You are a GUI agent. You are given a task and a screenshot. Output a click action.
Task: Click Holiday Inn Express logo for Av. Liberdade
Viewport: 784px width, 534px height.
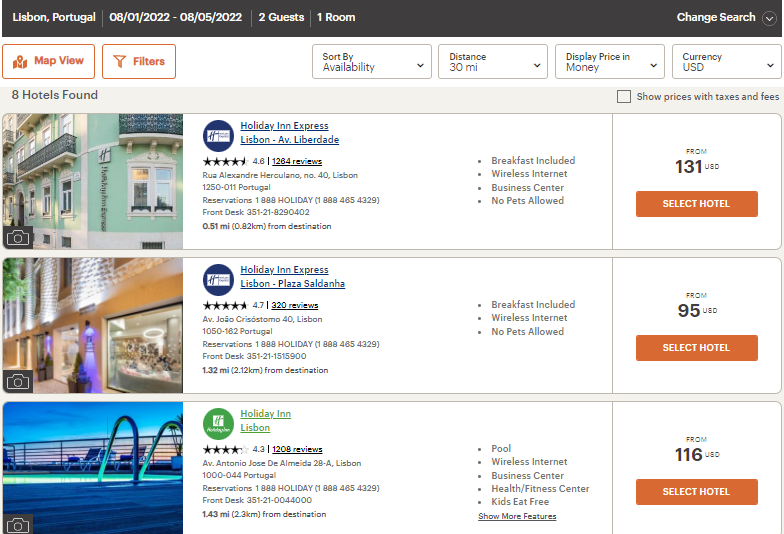pyautogui.click(x=218, y=135)
